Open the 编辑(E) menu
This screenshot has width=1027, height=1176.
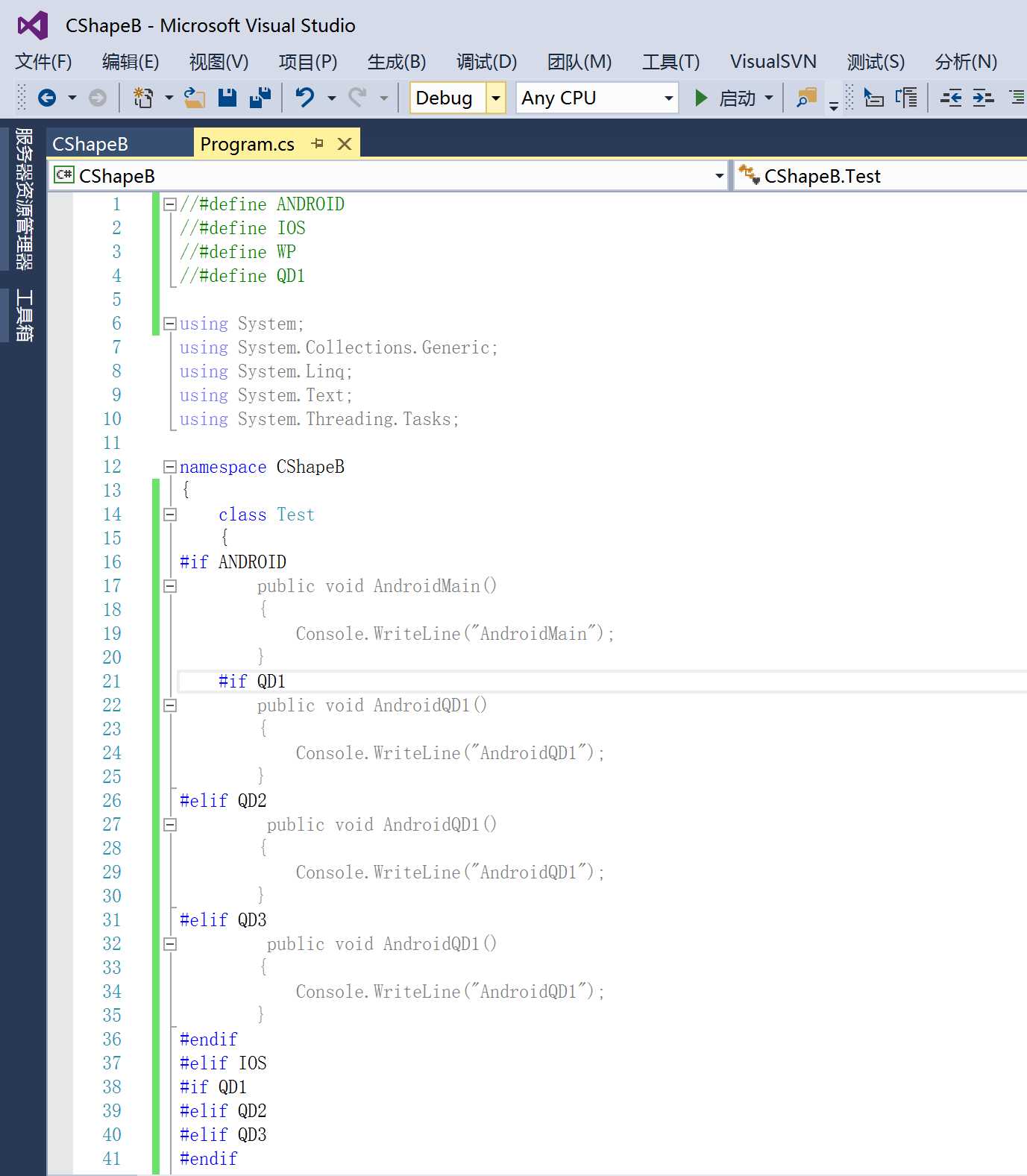pyautogui.click(x=131, y=61)
